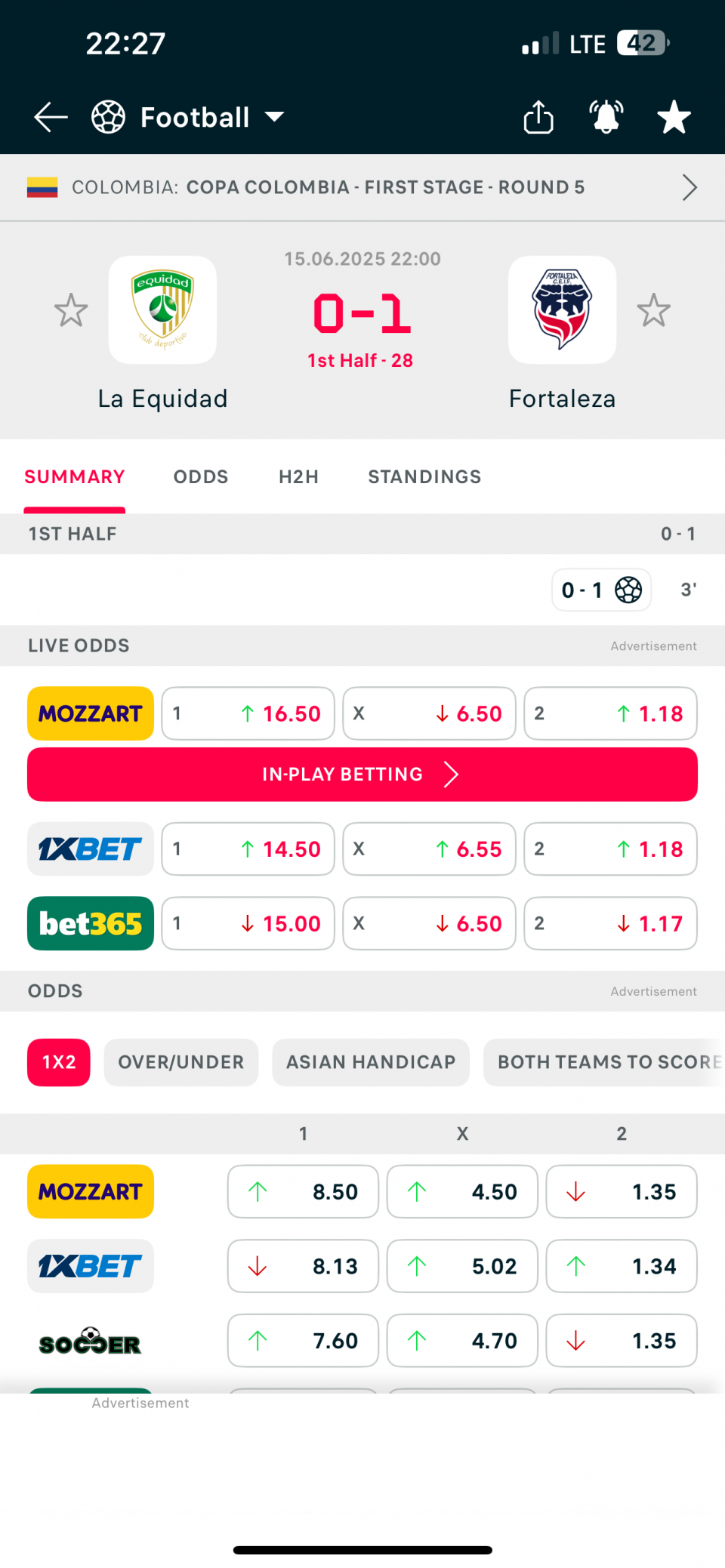Tap the goal ball icon at 3'
725x1568 pixels.
pos(628,590)
